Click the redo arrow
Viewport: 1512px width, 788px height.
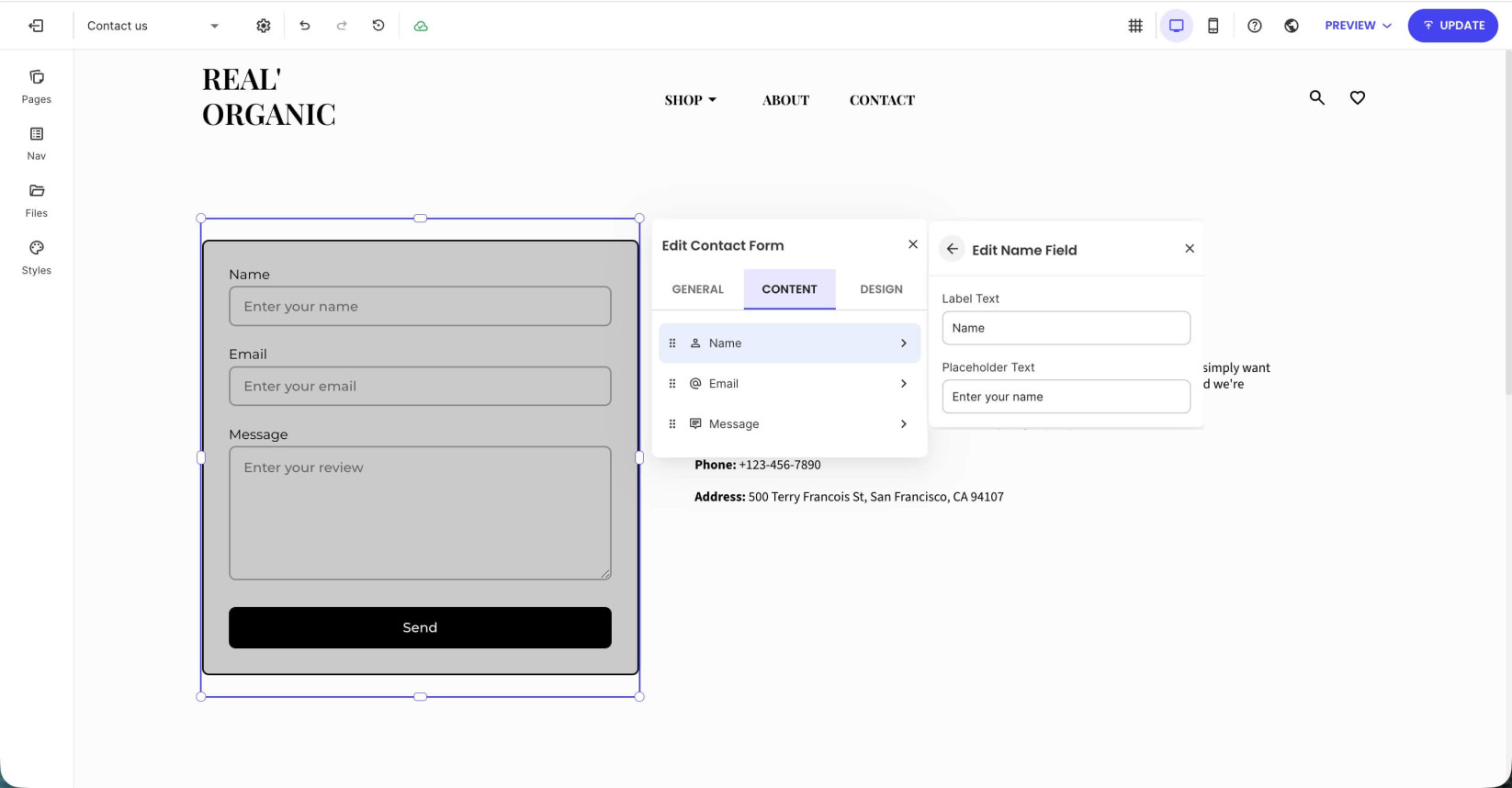(x=342, y=26)
